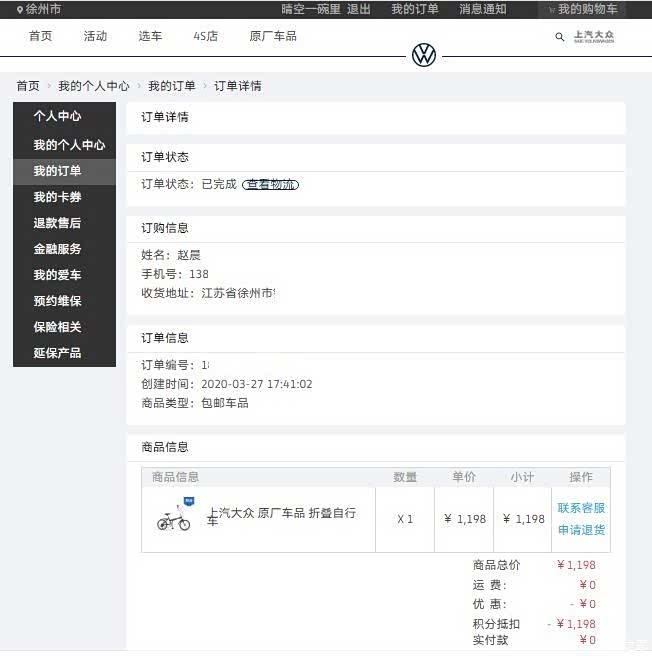Click the 数量 column header
The height and width of the screenshot is (656, 652).
click(x=405, y=477)
